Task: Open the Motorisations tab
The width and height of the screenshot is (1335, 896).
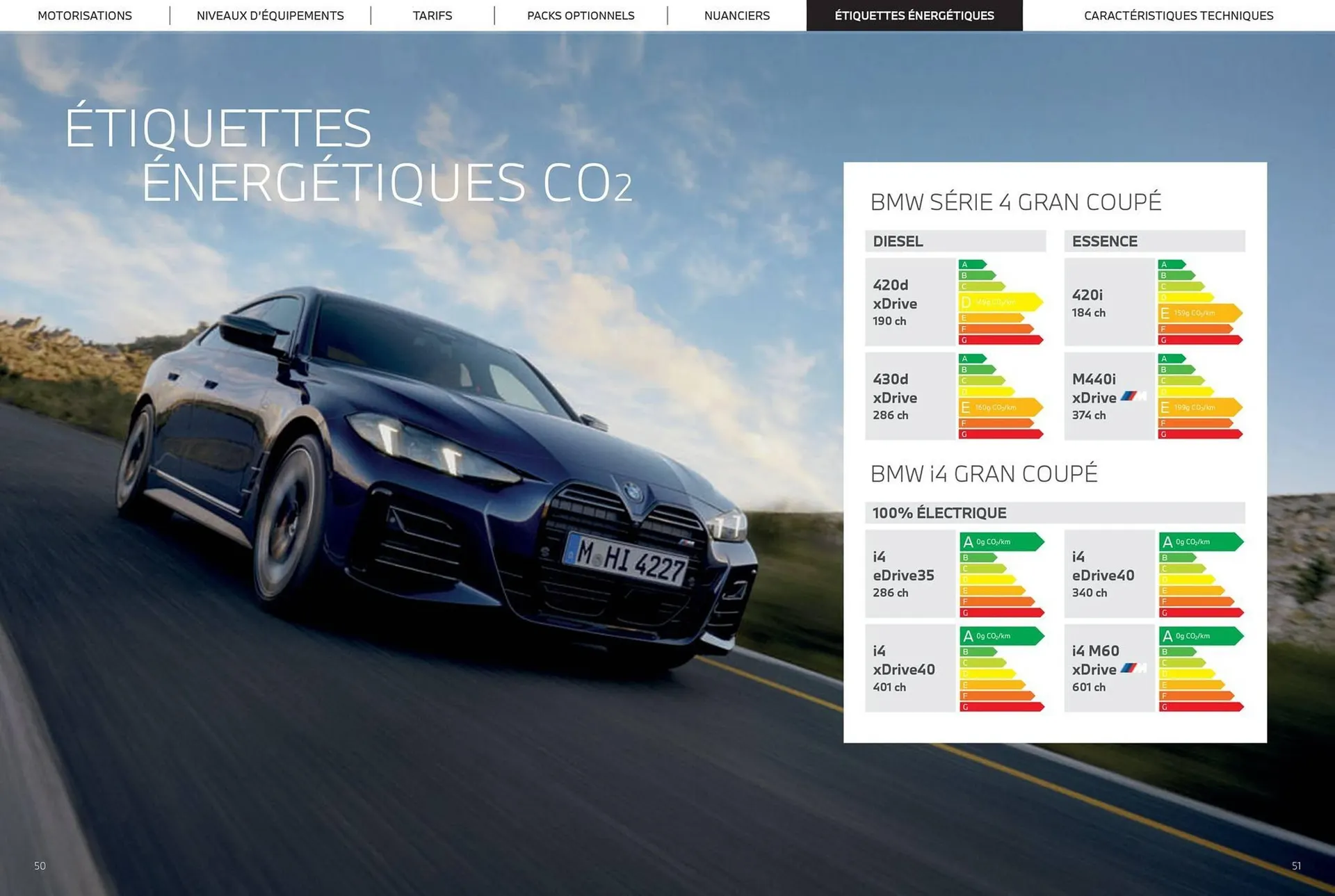Action: coord(85,15)
